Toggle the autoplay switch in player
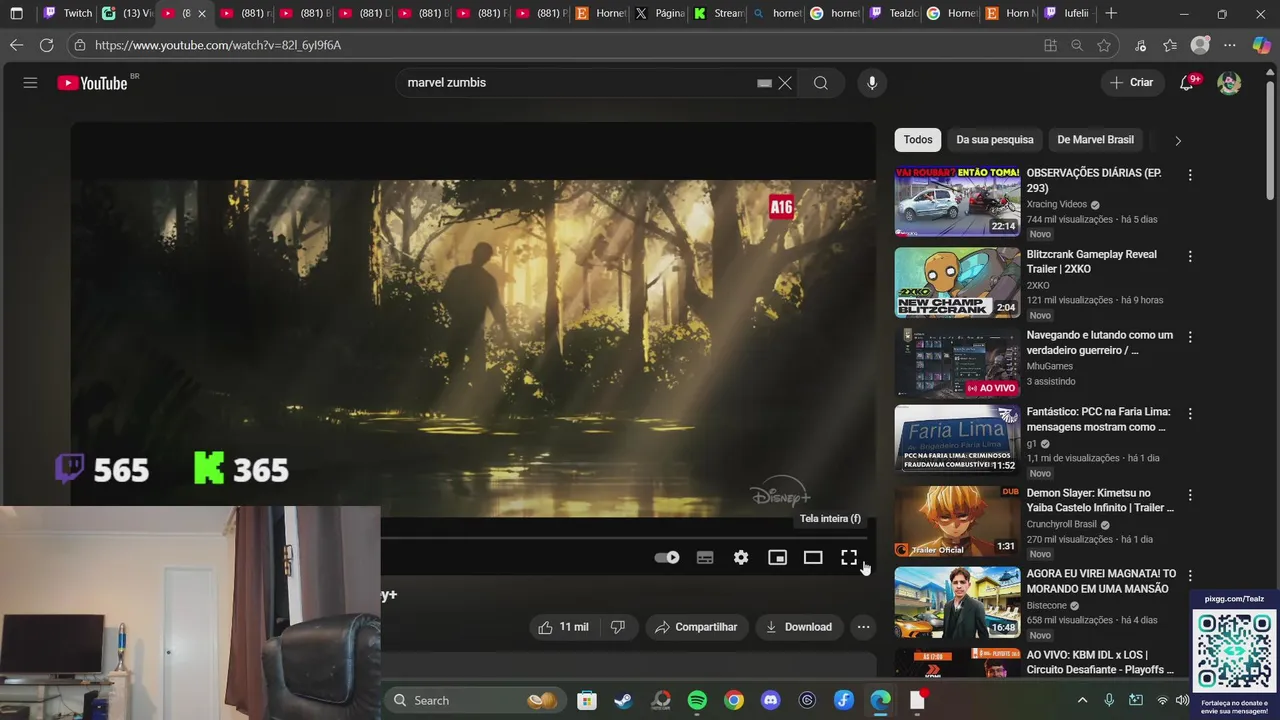The image size is (1280, 720). [x=667, y=558]
